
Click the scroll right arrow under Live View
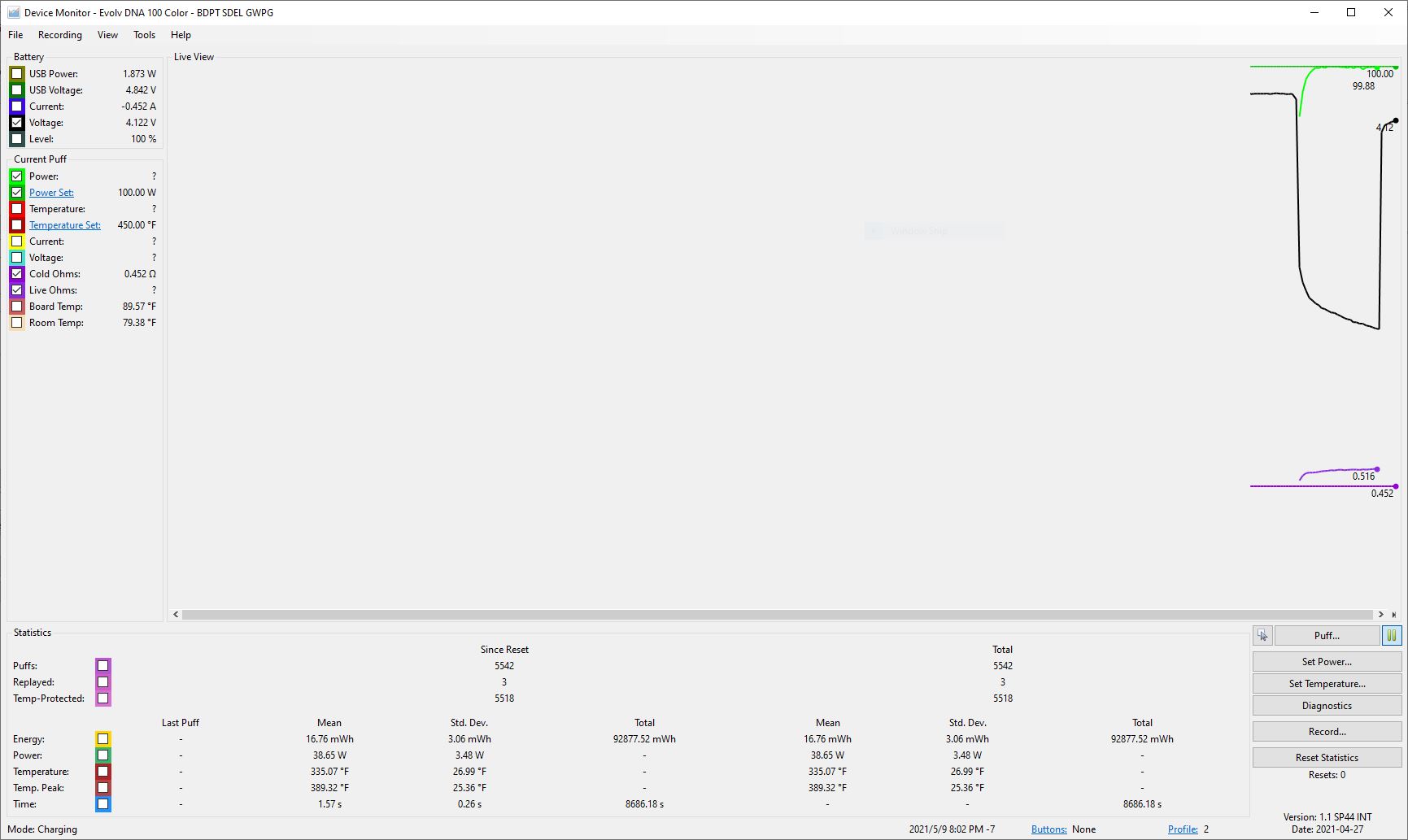point(1380,615)
